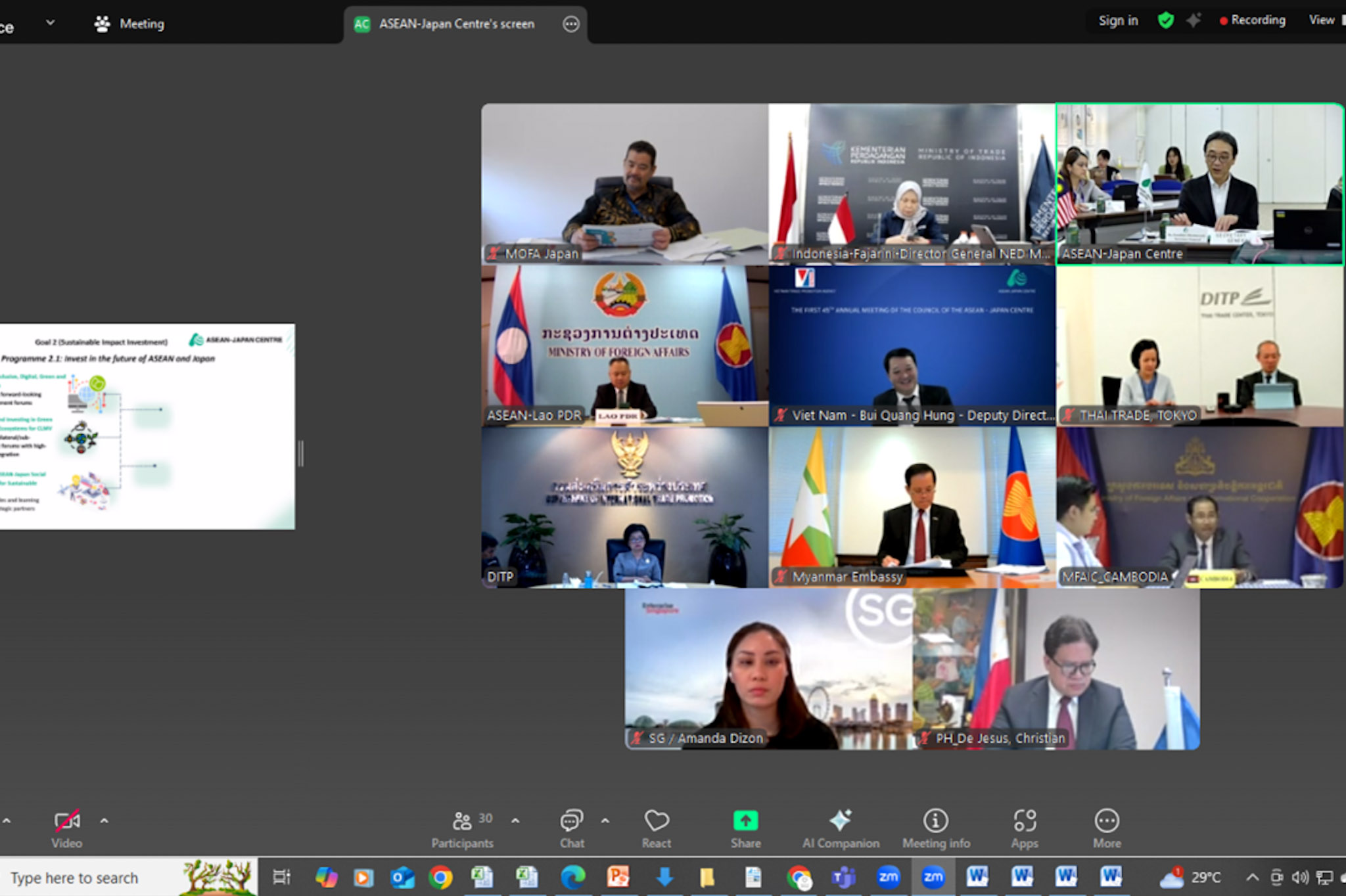The width and height of the screenshot is (1346, 896).
Task: Open second Chrome profile taskbar icon
Action: click(x=799, y=877)
